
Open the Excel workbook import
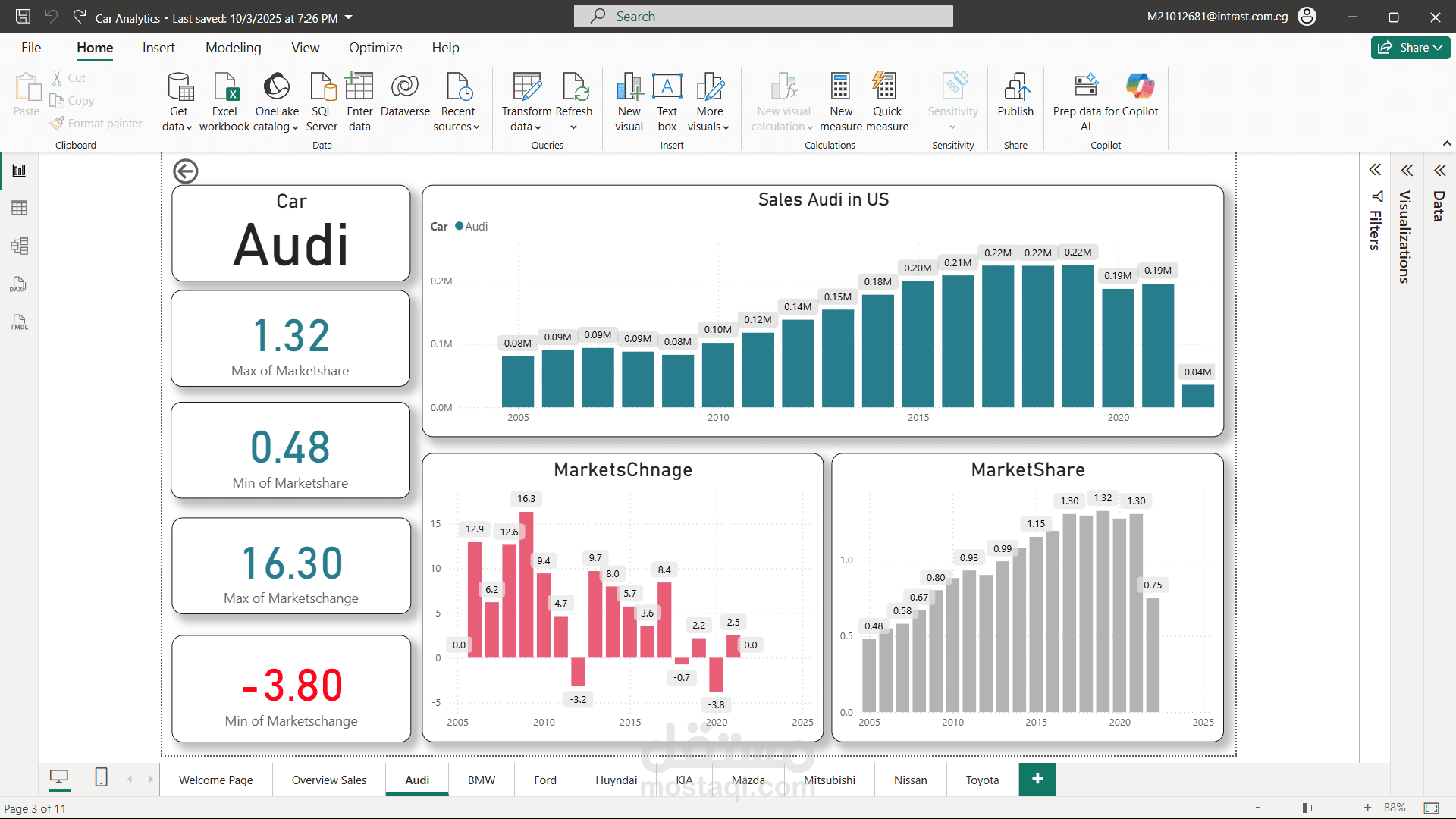click(224, 102)
